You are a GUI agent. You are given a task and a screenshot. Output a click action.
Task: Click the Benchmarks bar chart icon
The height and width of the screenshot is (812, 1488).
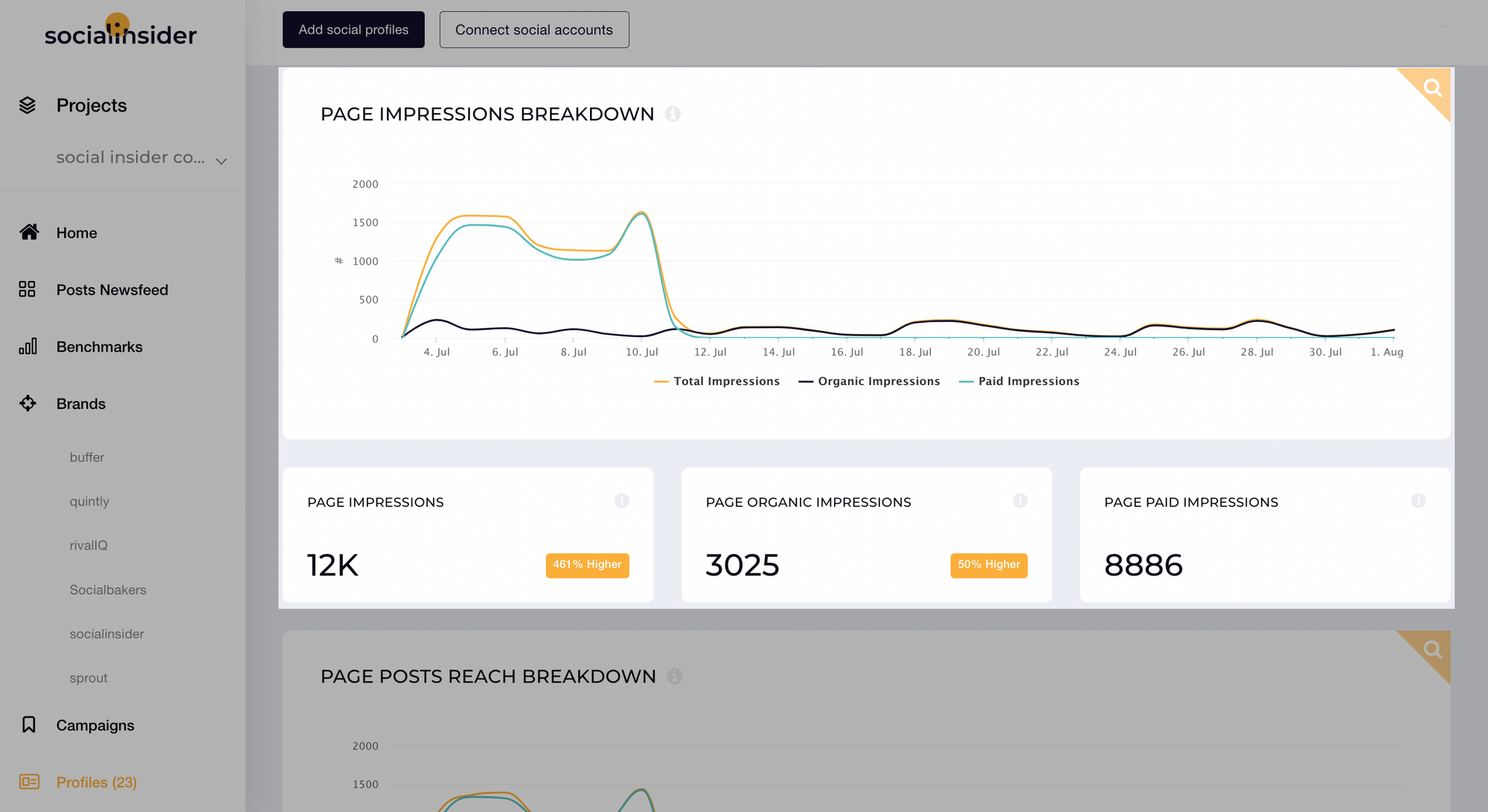28,347
